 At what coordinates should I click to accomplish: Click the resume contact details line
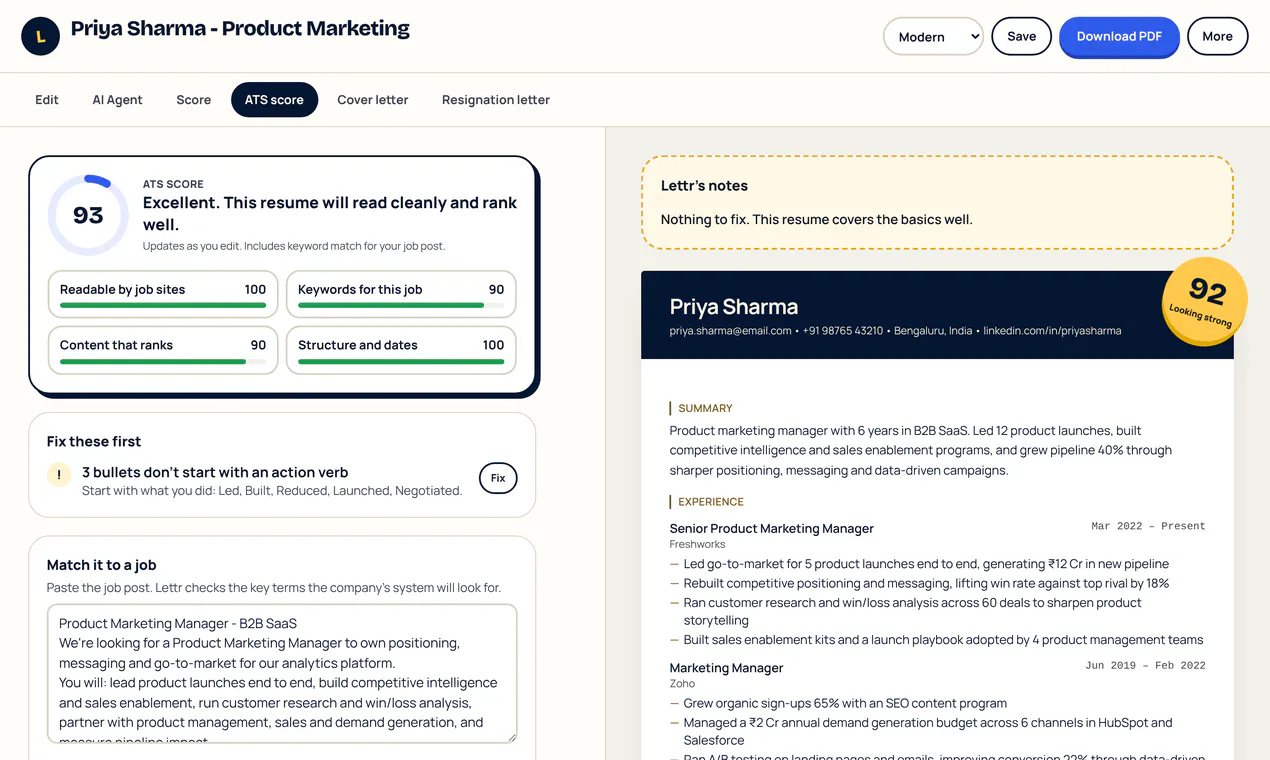(895, 331)
